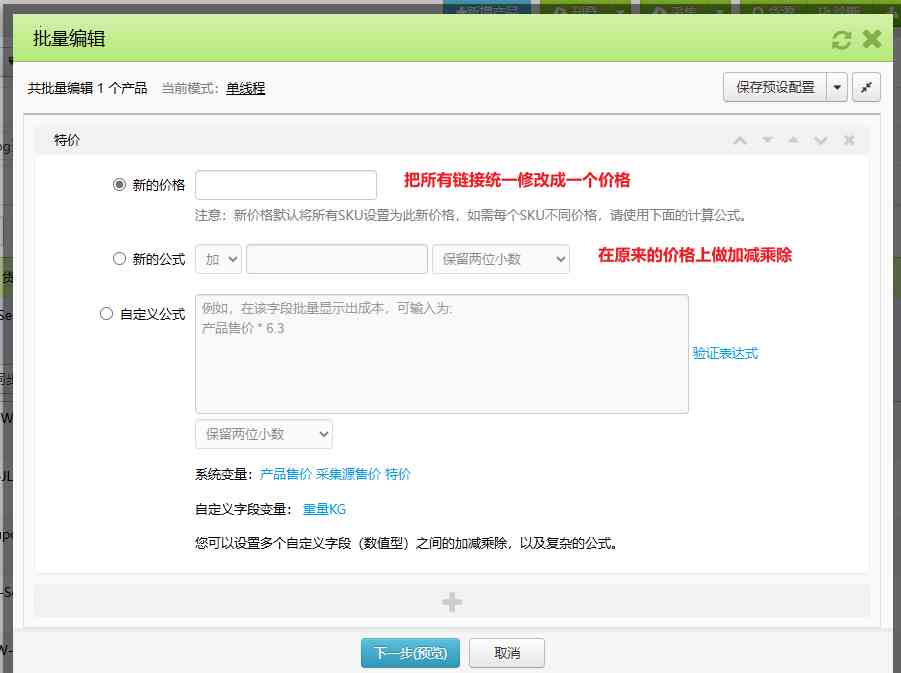Viewport: 901px width, 673px height.
Task: Collapse the 特价 section with the chevron icon
Action: 739,140
